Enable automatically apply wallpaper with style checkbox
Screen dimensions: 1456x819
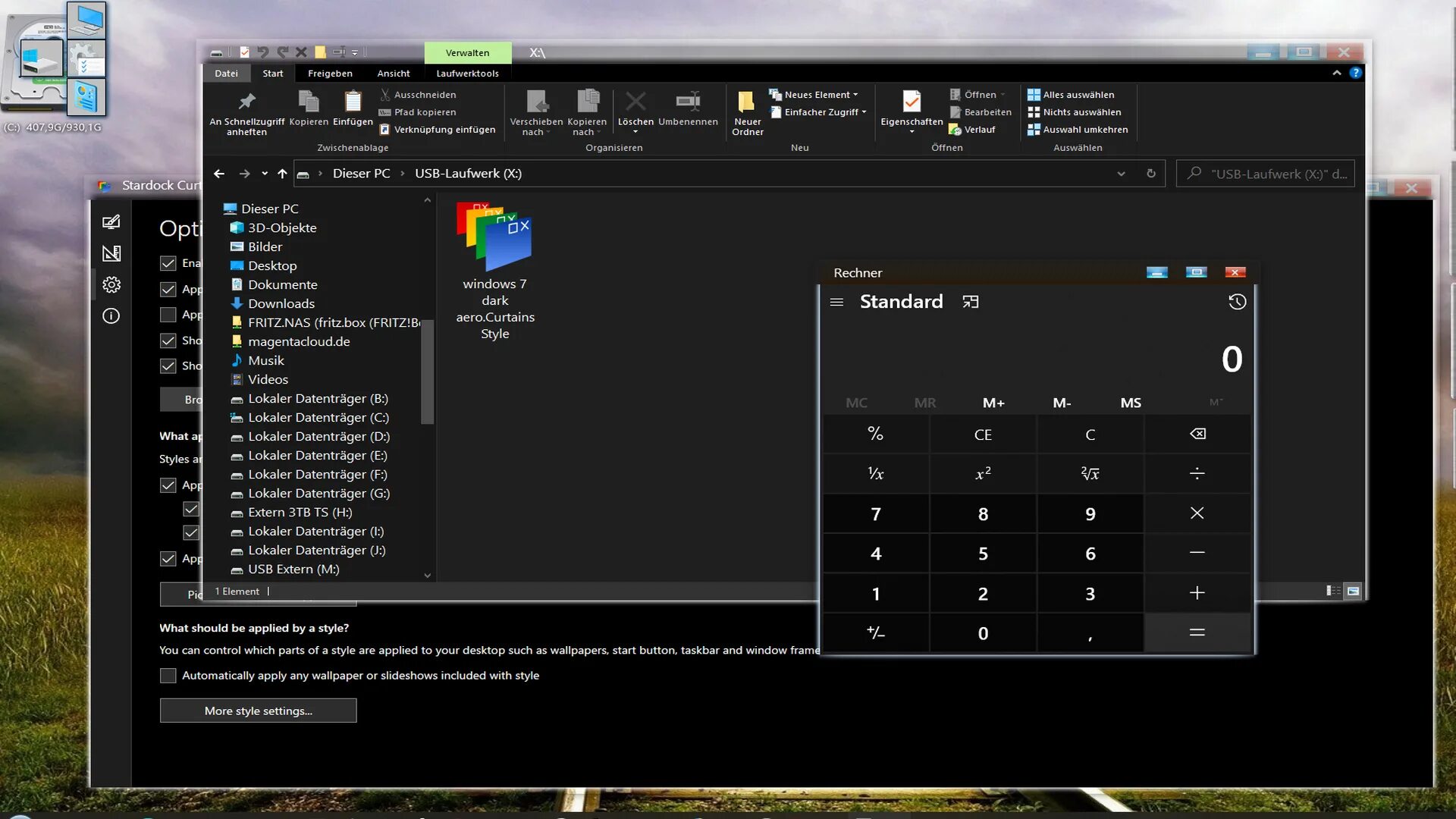tap(168, 675)
